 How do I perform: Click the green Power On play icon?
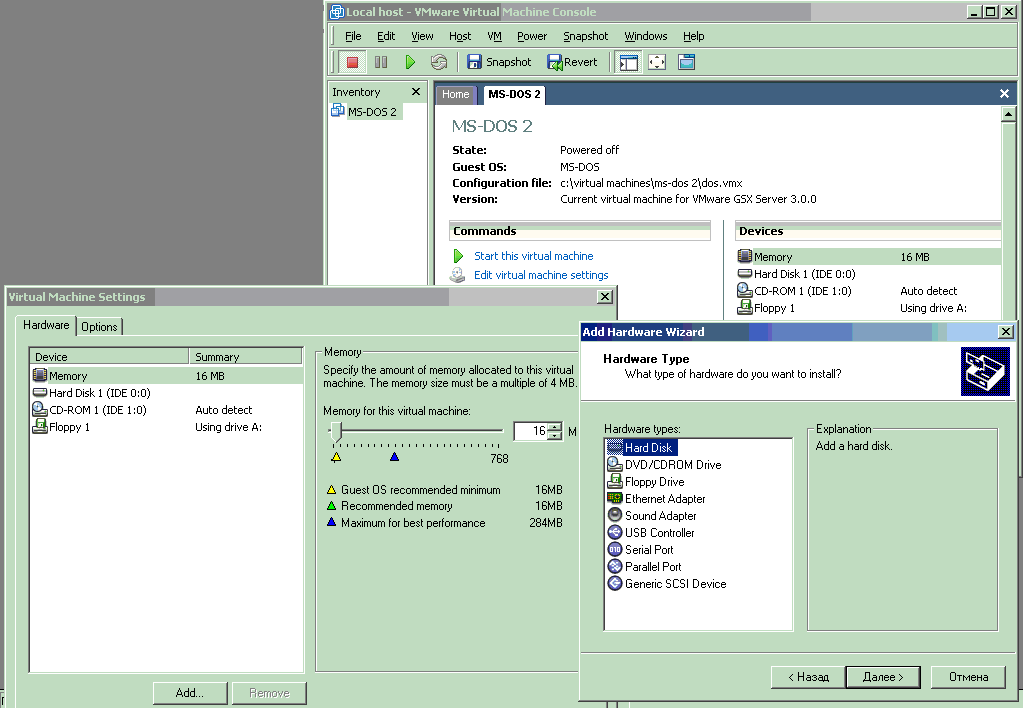pos(410,62)
